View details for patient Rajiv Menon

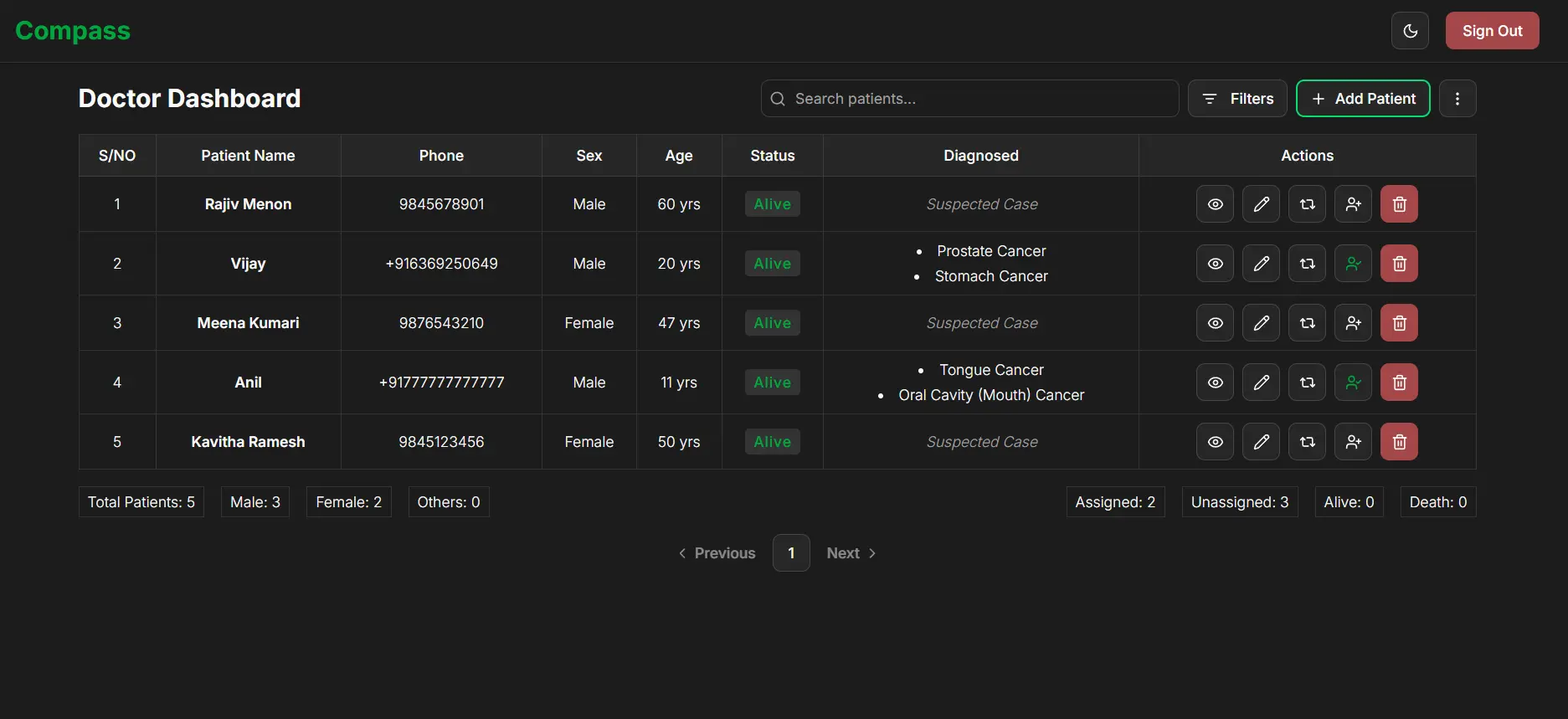(x=1215, y=204)
